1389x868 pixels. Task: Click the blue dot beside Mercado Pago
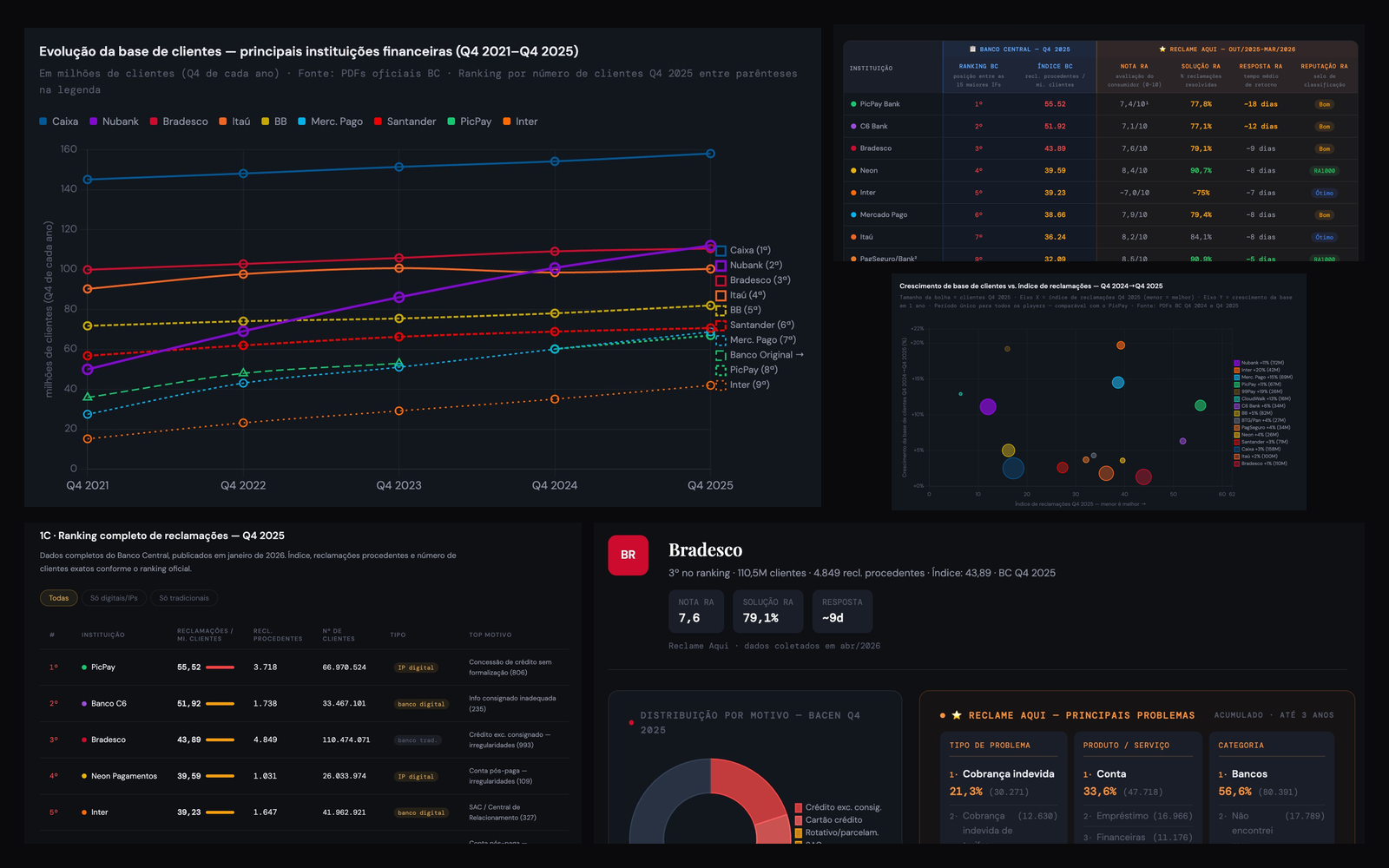(853, 214)
